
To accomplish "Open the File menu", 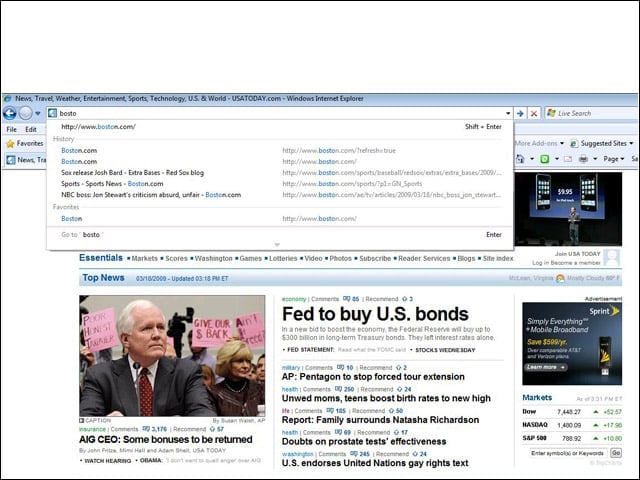I will tap(11, 129).
